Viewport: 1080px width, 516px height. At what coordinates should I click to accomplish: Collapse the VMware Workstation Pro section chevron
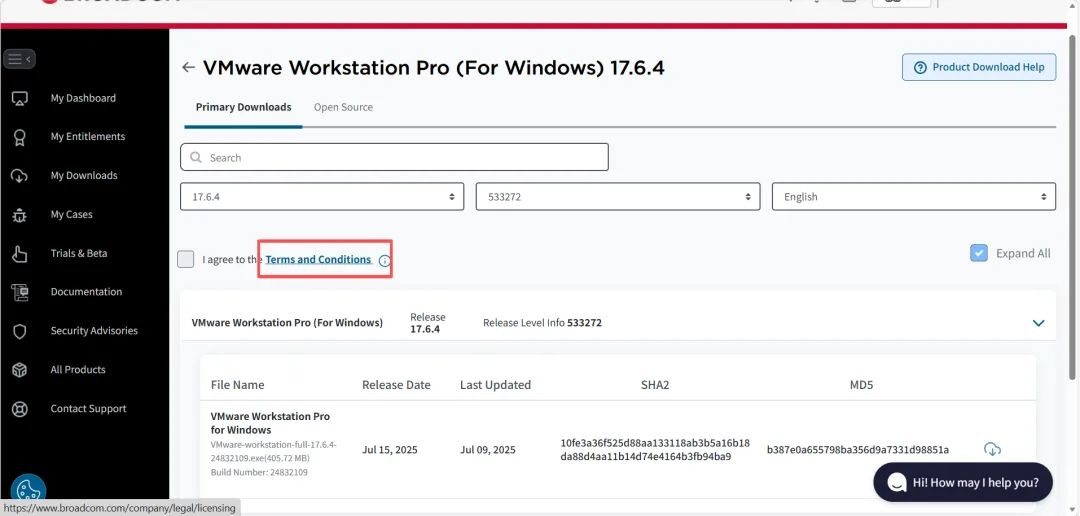click(1039, 322)
